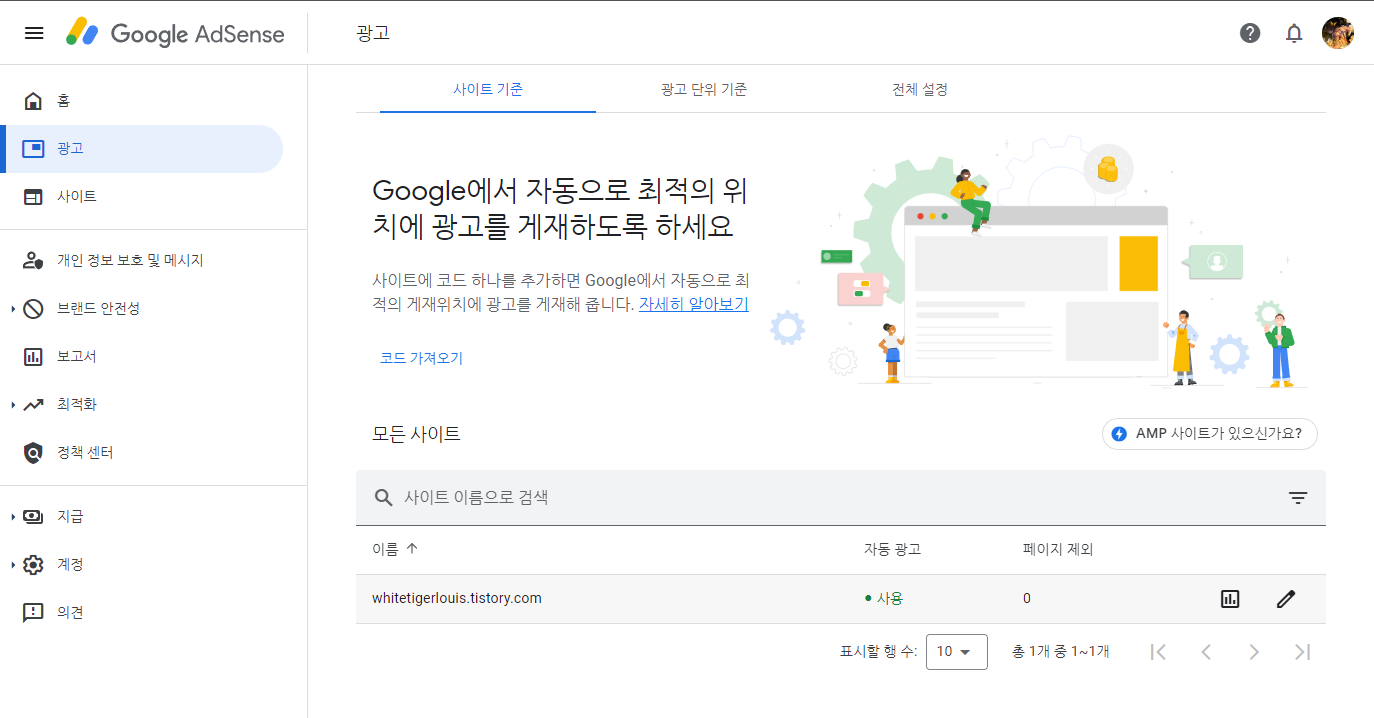
Task: Go to first page pagination icon
Action: click(1158, 652)
